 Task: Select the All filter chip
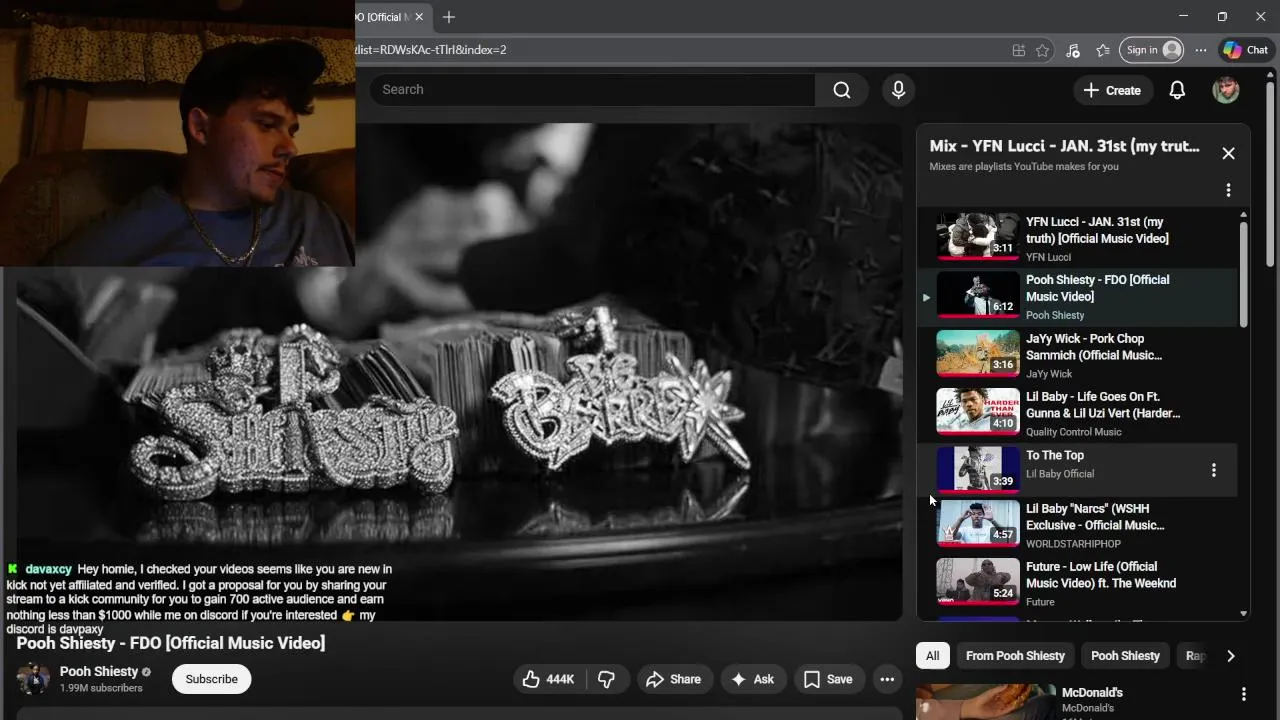pos(932,656)
